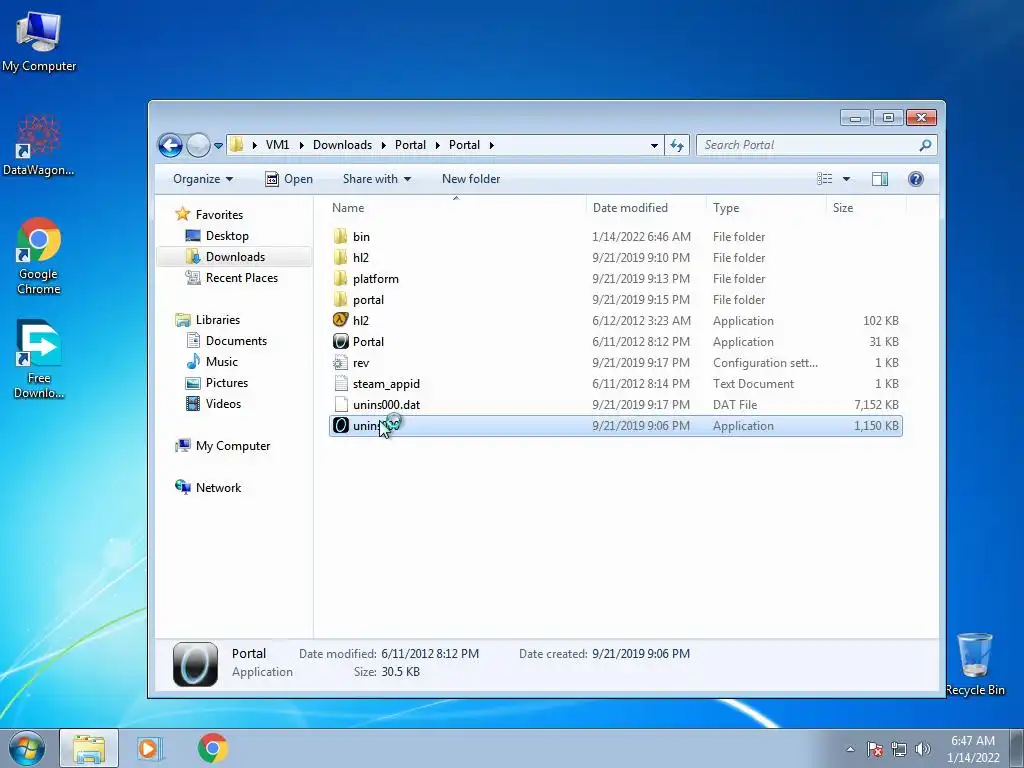Select the DataWagon desktop shortcut
The height and width of the screenshot is (768, 1024).
click(x=39, y=145)
